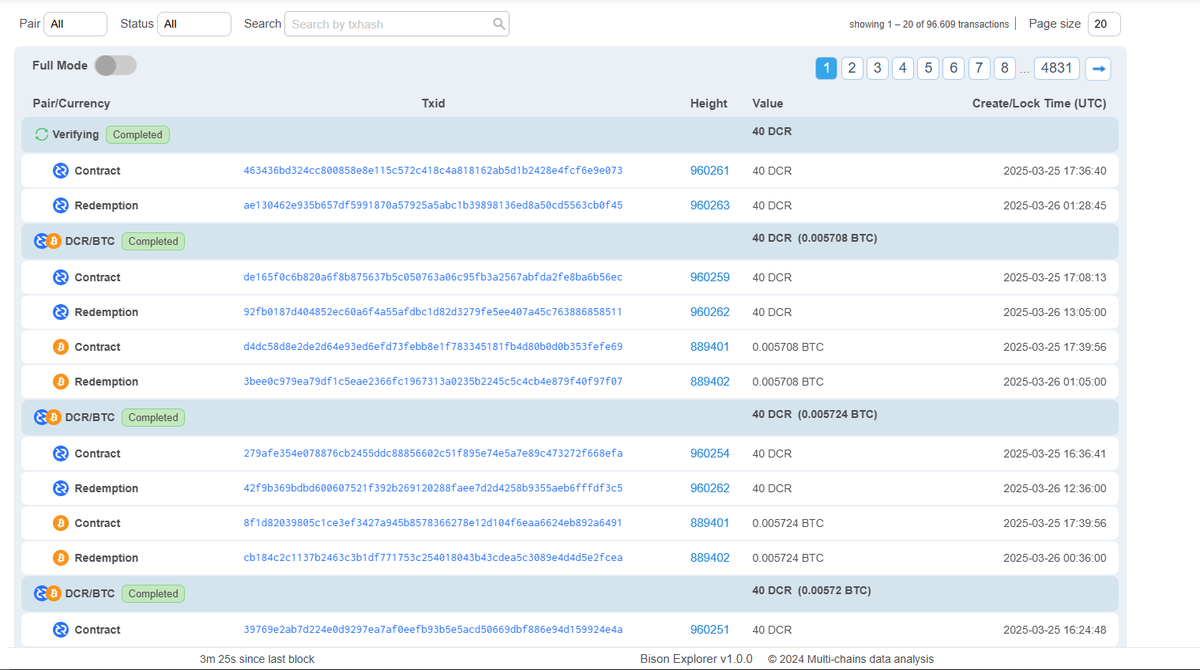Image resolution: width=1200 pixels, height=670 pixels.
Task: Click the Search by txhash field
Action: pos(397,24)
